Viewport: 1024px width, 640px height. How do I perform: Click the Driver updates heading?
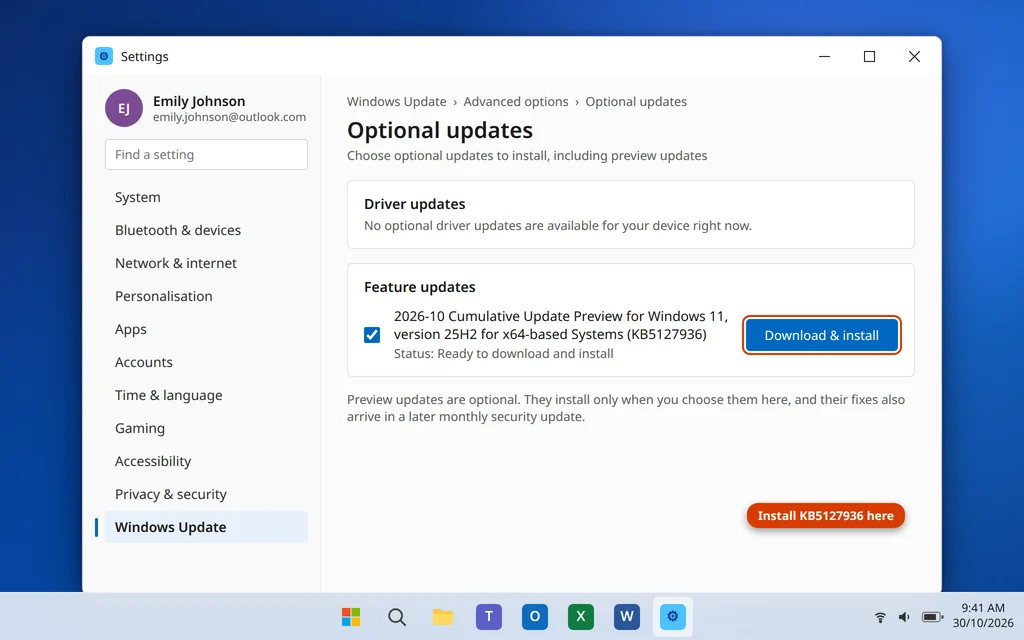pyautogui.click(x=415, y=204)
